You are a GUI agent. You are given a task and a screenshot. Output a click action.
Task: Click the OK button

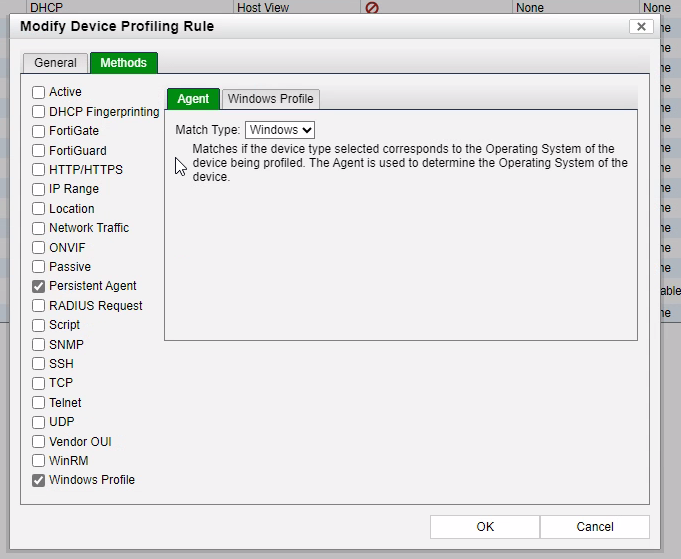click(x=485, y=527)
